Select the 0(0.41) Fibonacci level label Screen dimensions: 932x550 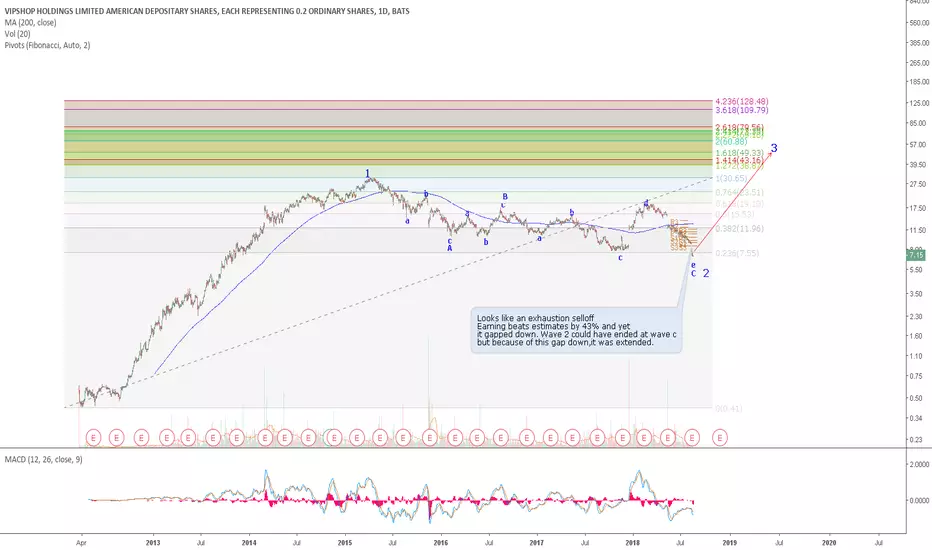point(729,409)
